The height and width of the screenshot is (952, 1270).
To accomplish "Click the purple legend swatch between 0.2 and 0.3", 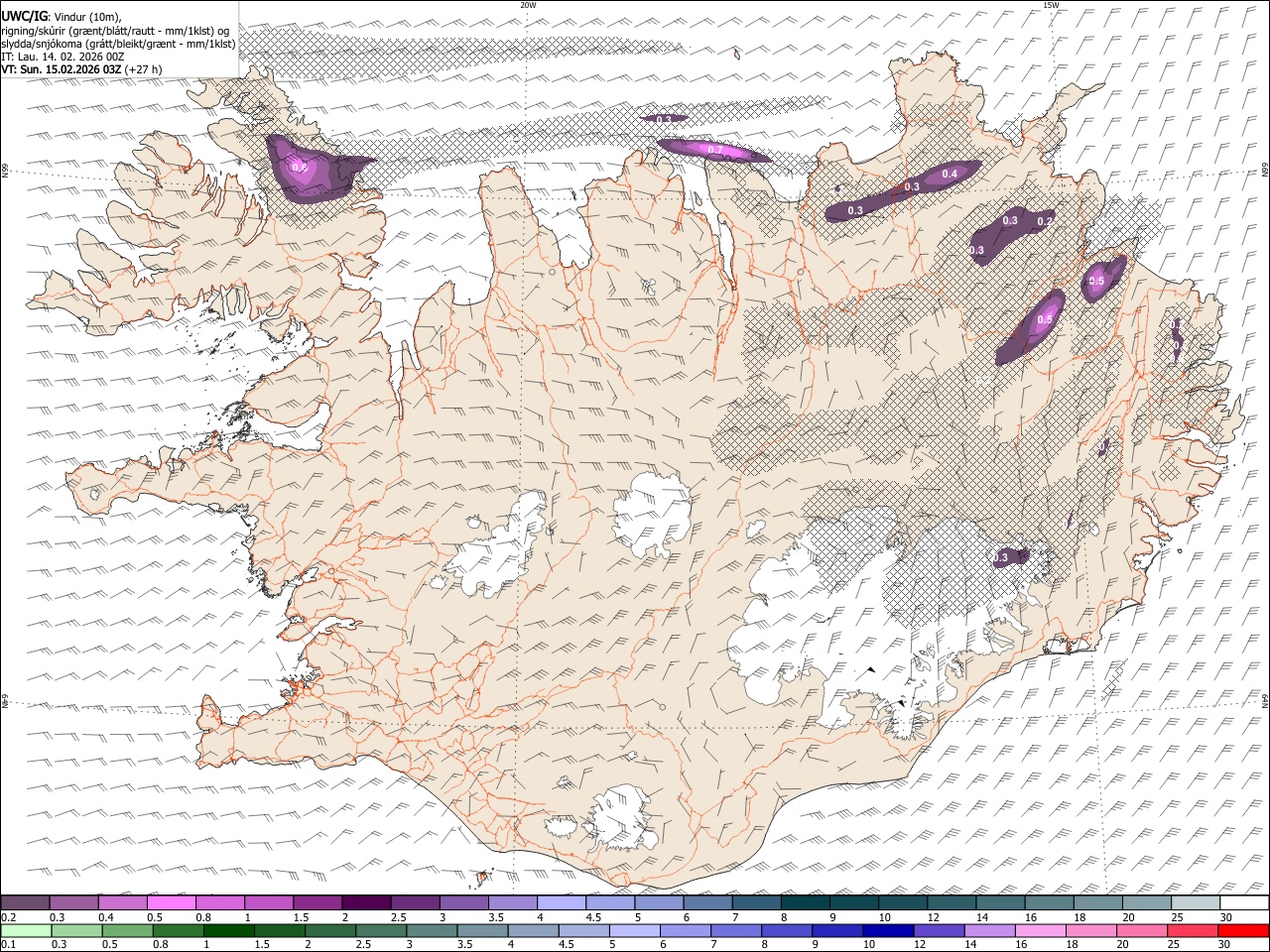I will [27, 903].
